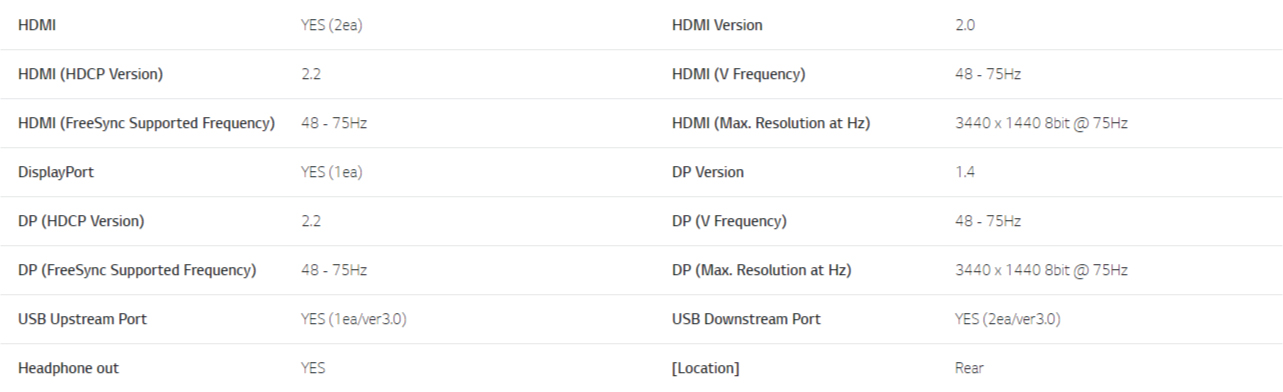Select the Rear location value

click(x=969, y=368)
